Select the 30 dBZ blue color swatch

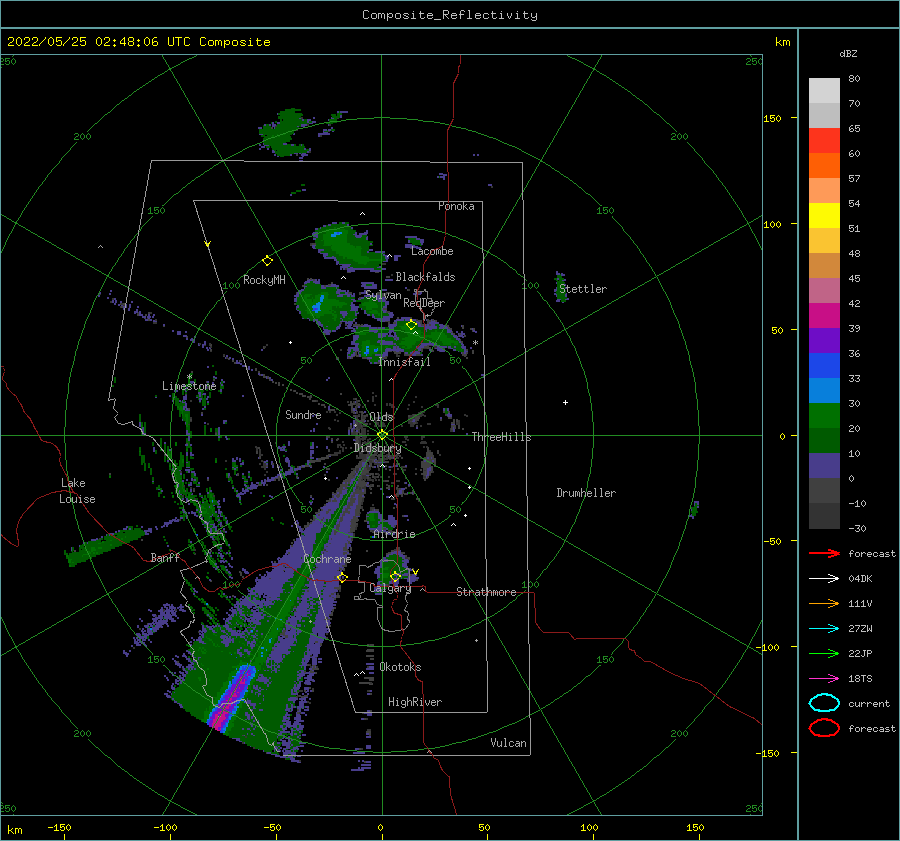(x=824, y=390)
